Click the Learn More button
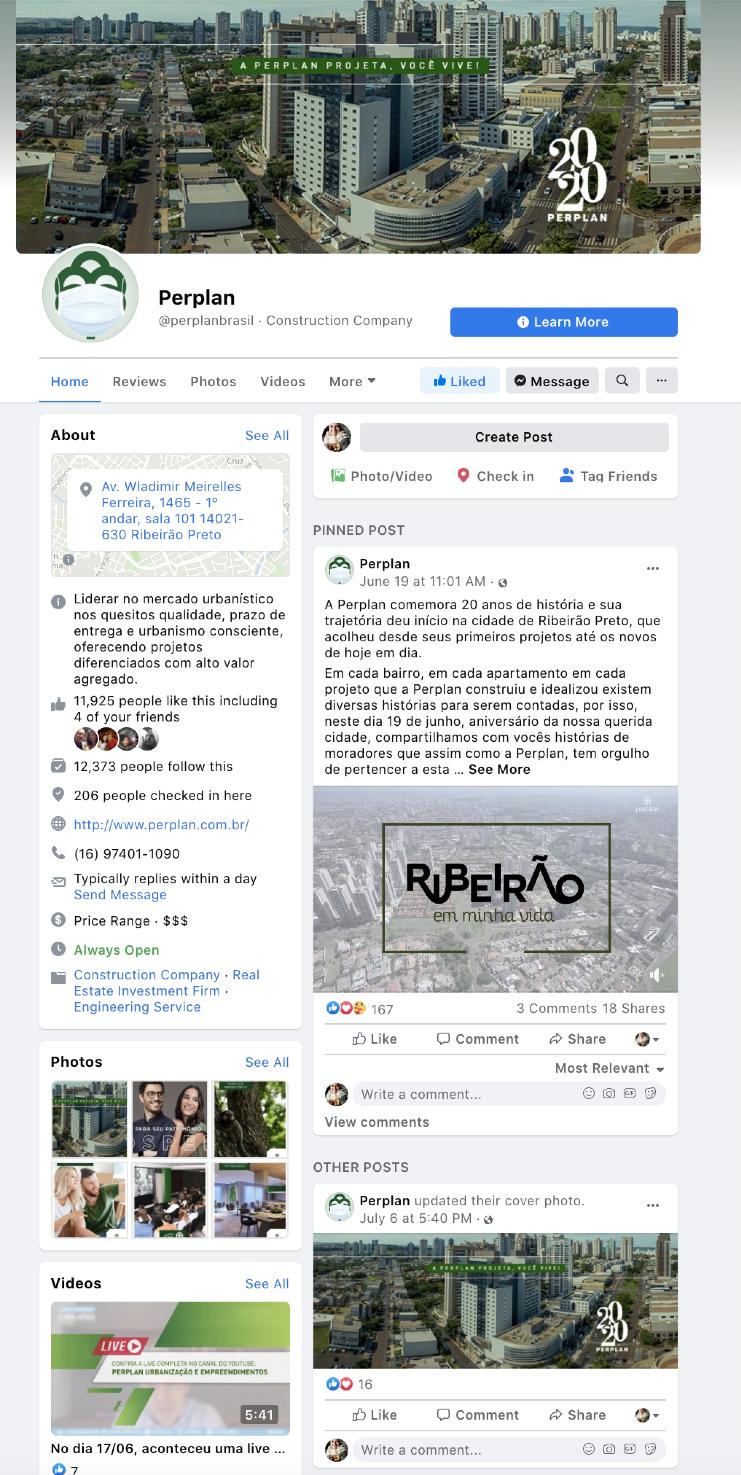This screenshot has height=1475, width=741. [564, 322]
